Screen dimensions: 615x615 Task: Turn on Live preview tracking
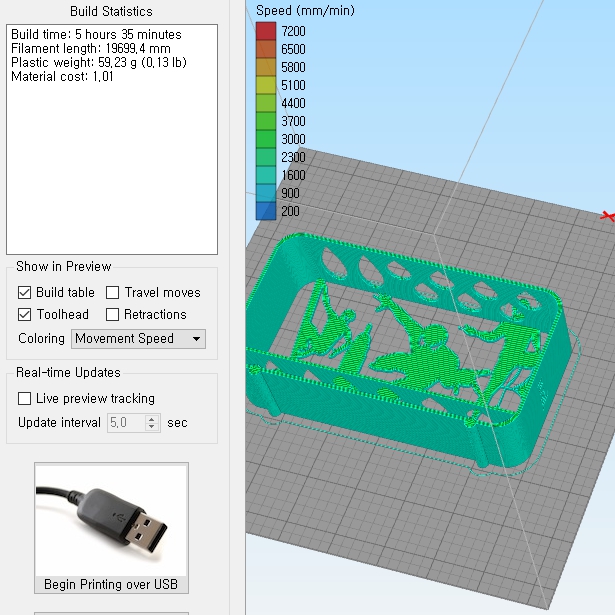pos(24,398)
